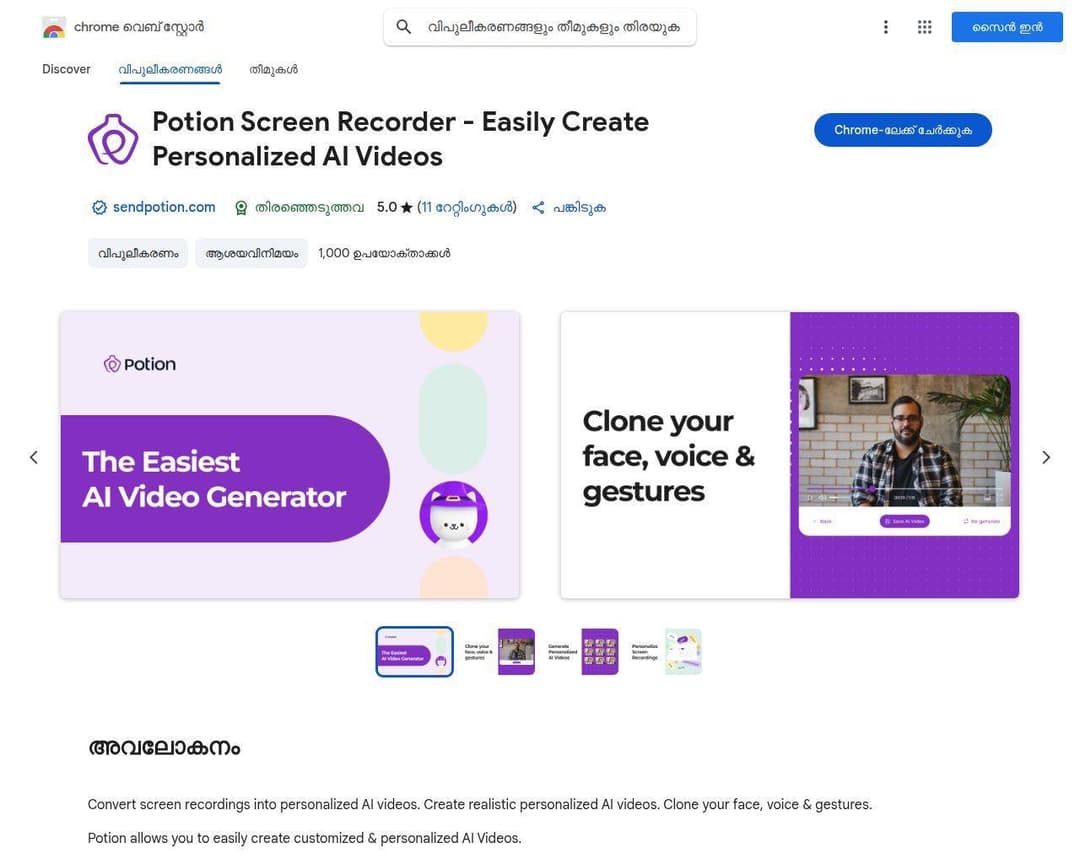The height and width of the screenshot is (864, 1080).
Task: Switch to the Discover tab
Action: [66, 69]
